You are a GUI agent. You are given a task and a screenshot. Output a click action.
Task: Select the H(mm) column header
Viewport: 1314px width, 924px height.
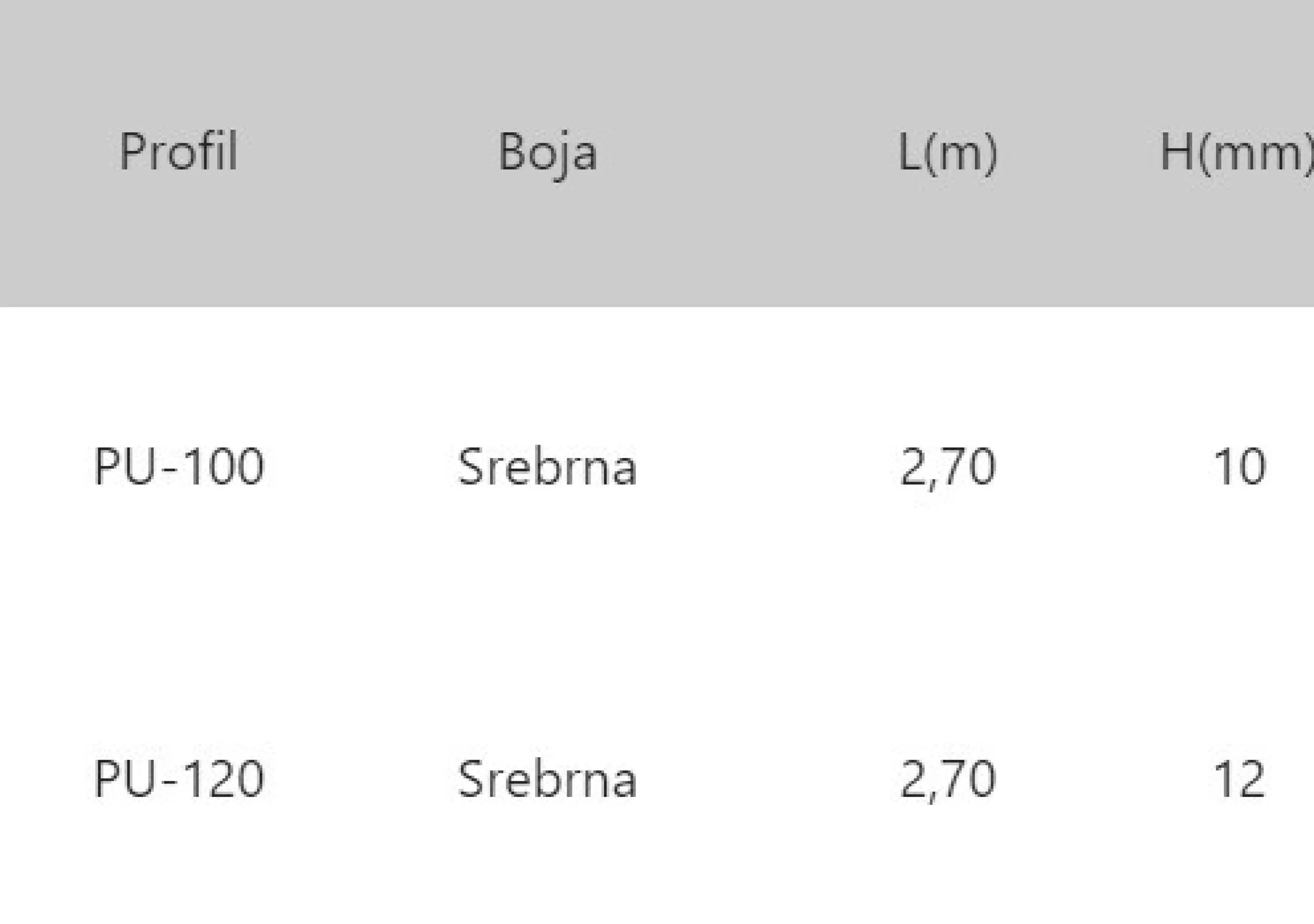pyautogui.click(x=1236, y=153)
